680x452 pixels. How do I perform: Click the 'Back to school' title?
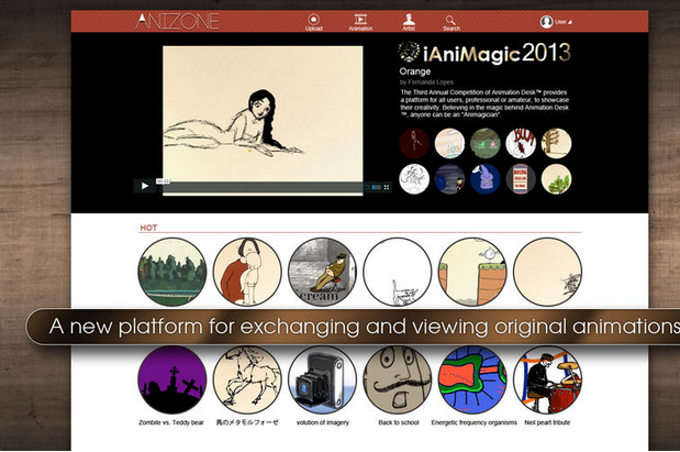[x=399, y=423]
